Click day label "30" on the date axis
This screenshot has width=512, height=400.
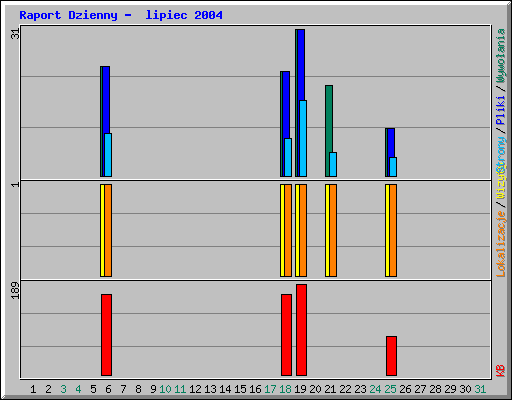[x=465, y=389]
